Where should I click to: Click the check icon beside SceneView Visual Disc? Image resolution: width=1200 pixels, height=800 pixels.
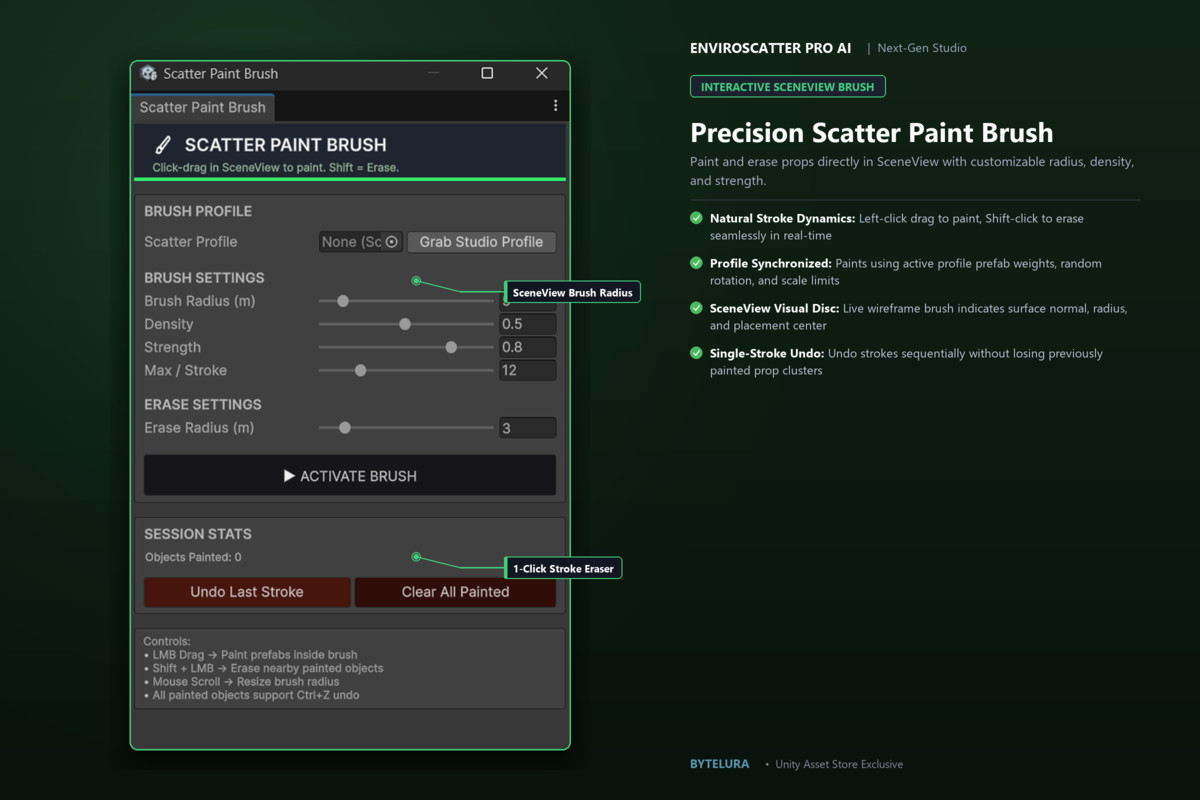coord(696,308)
